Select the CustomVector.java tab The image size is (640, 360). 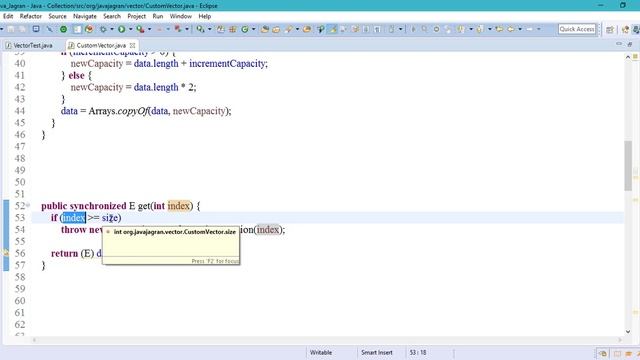pos(101,45)
